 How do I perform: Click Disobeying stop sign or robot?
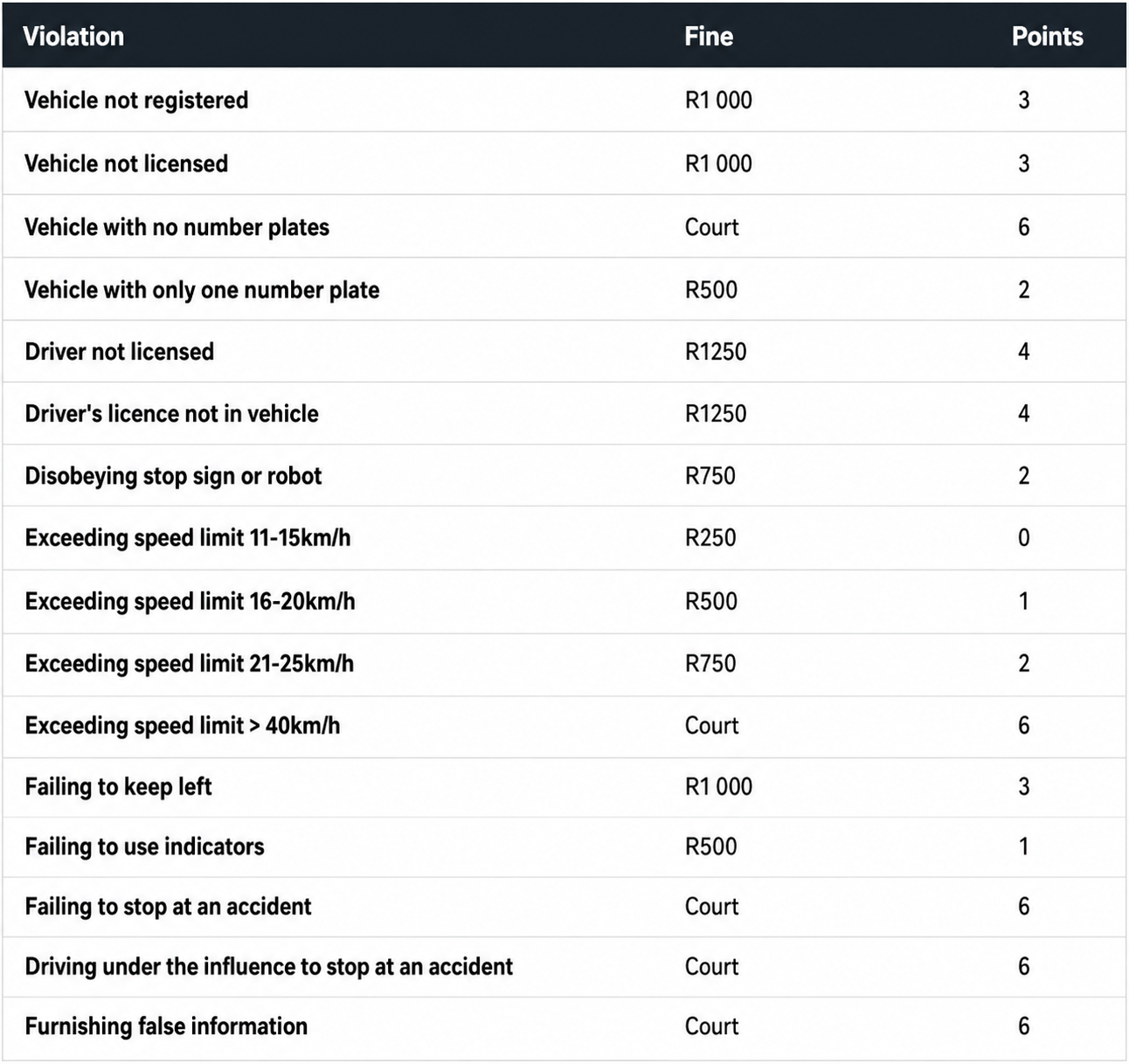(x=173, y=476)
